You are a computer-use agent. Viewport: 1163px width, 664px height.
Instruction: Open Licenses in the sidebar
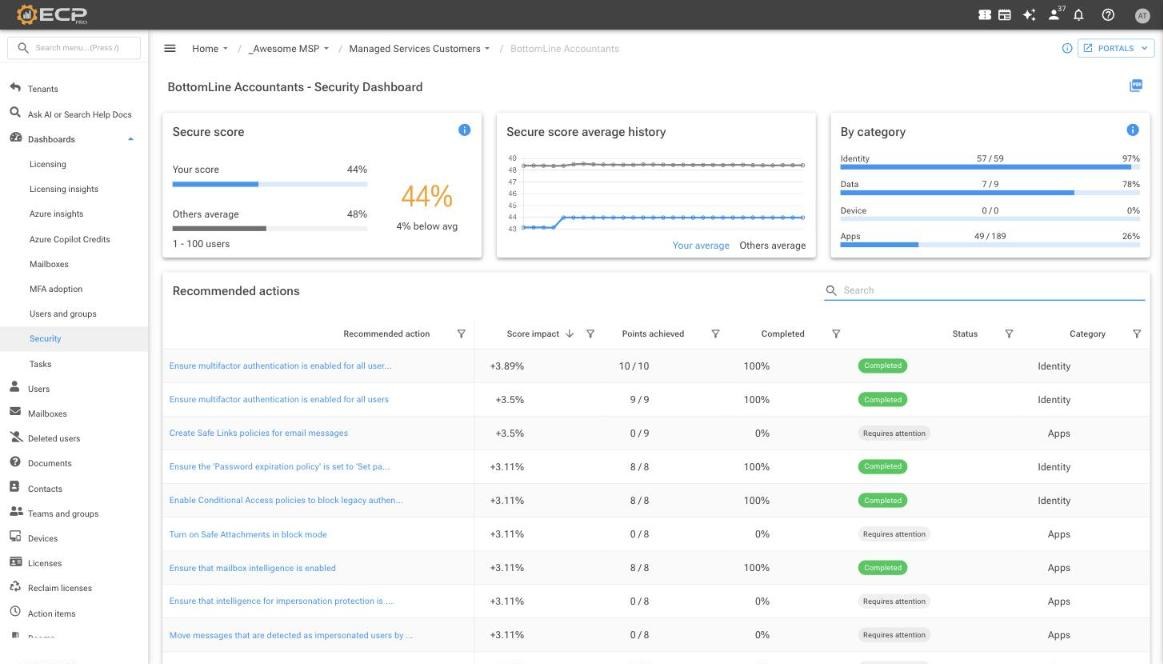45,563
